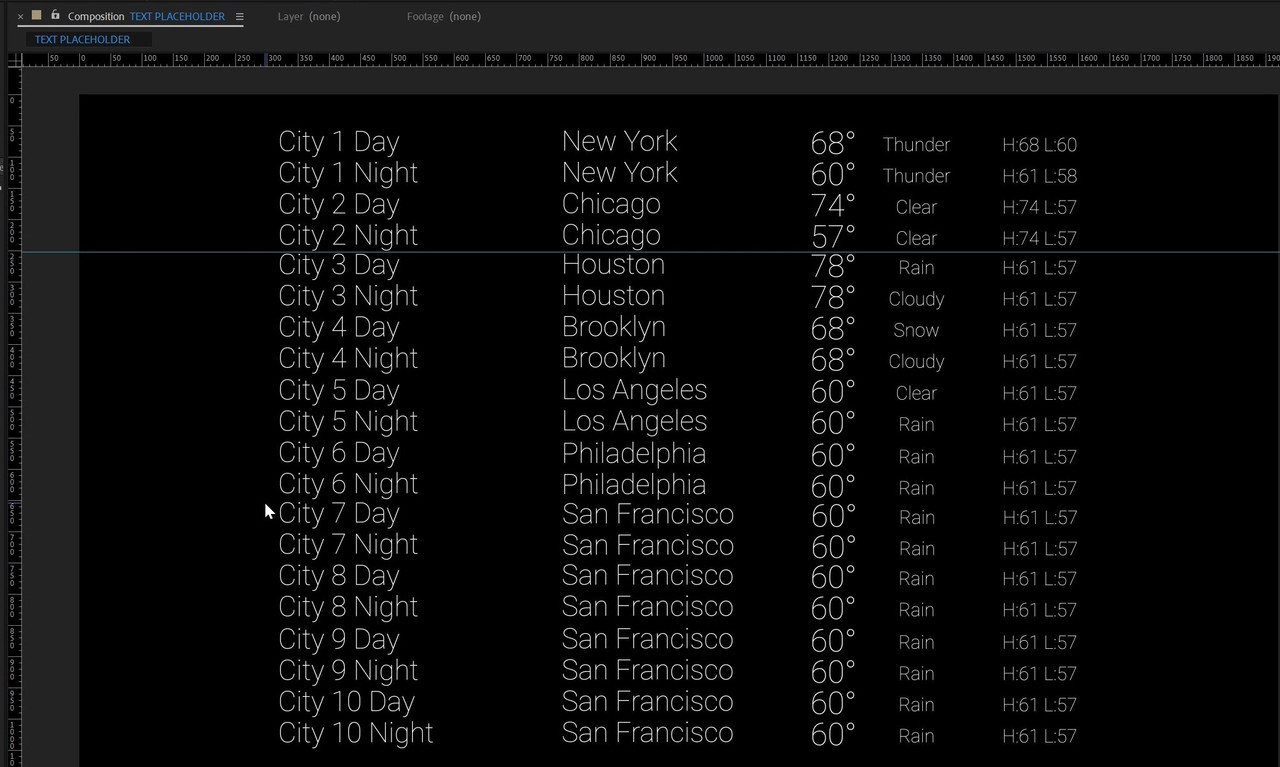Click New York in City 1 Night row
Screen dimensions: 1280x767
click(620, 172)
